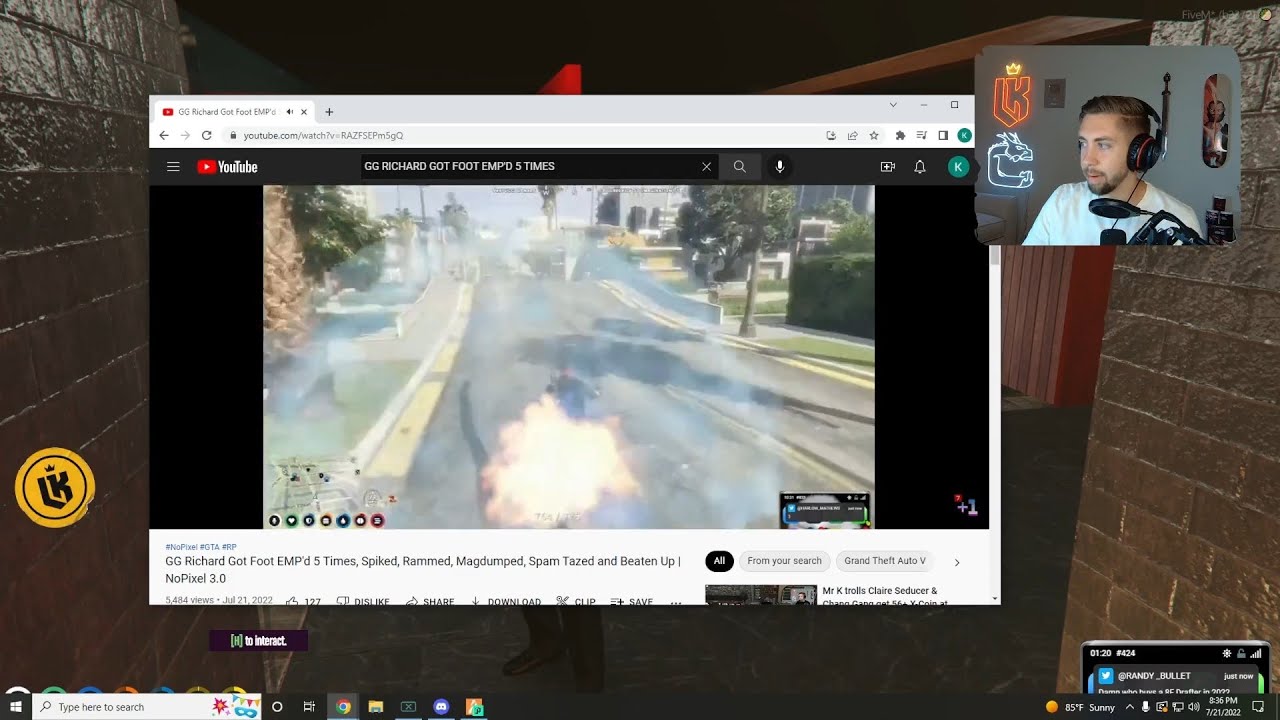Mute the tab via speaker icon
The height and width of the screenshot is (720, 1280).
click(x=290, y=112)
